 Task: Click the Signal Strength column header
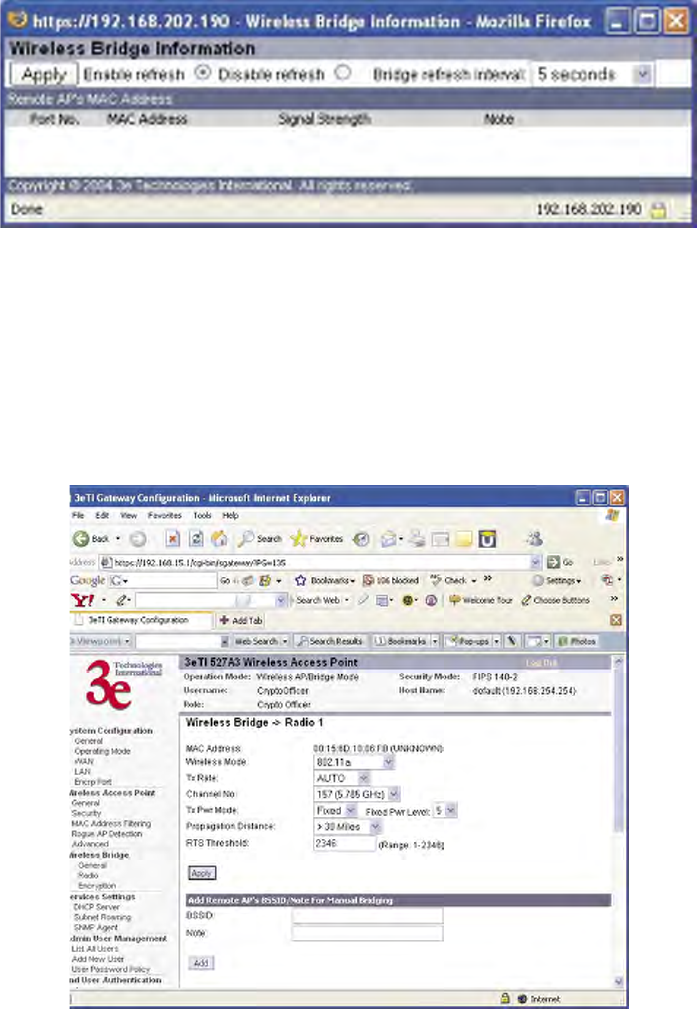click(324, 119)
